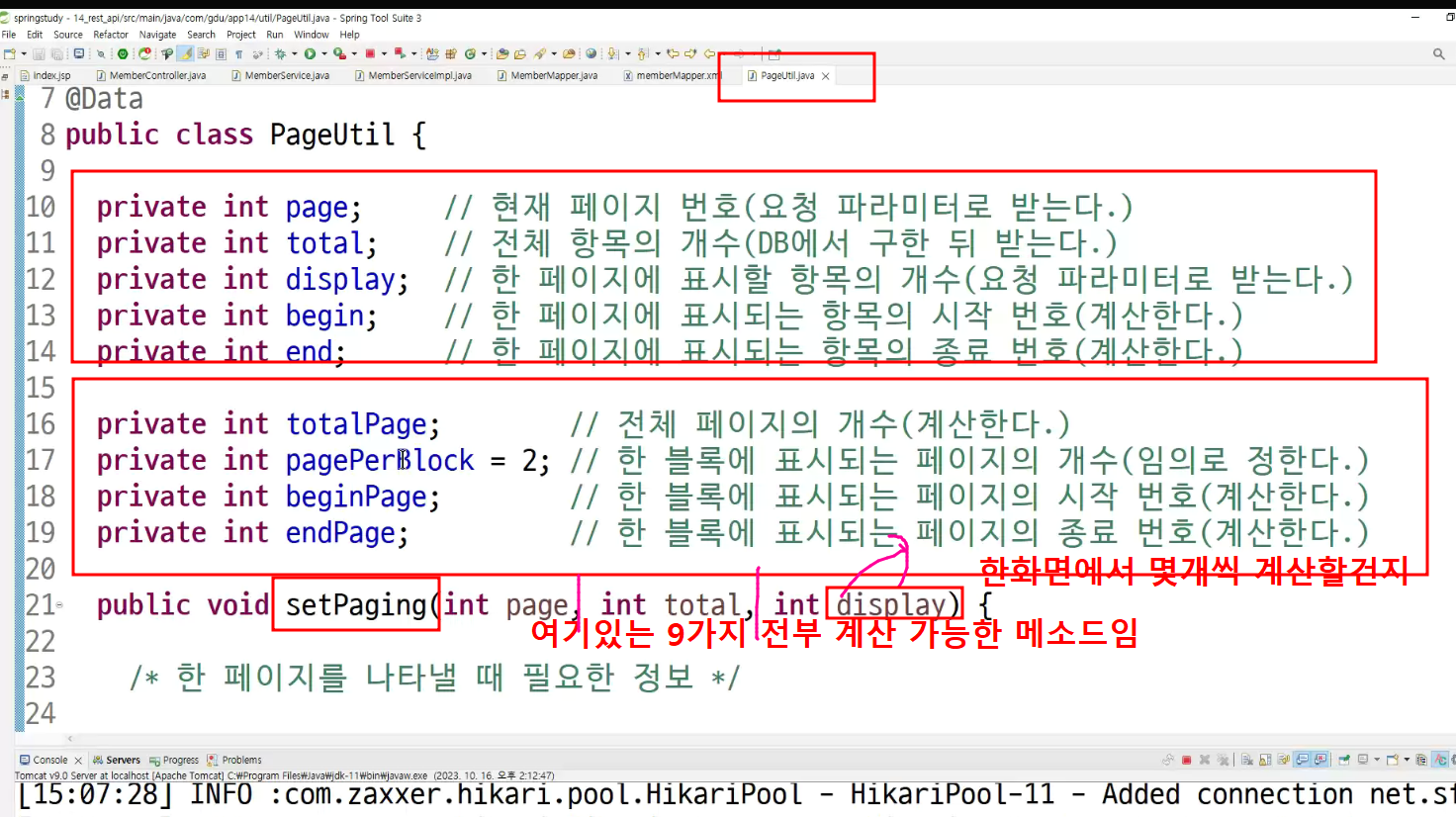This screenshot has width=1456, height=817.
Task: Save the current file with the Save icon
Action: pyautogui.click(x=39, y=53)
